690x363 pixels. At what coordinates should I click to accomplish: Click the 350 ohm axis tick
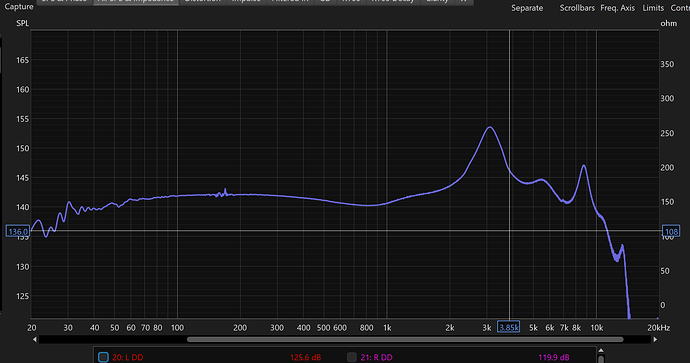pyautogui.click(x=667, y=64)
